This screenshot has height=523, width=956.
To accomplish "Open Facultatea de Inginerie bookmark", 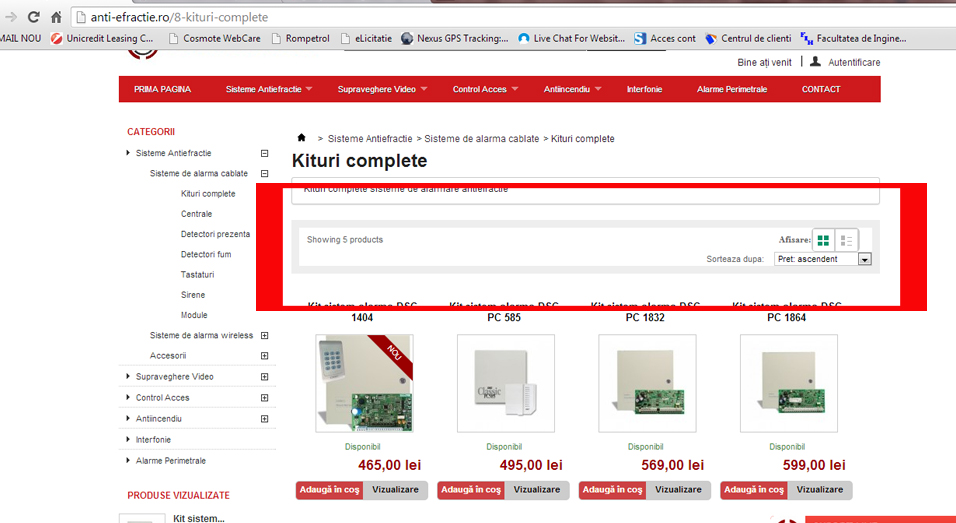I will [854, 38].
